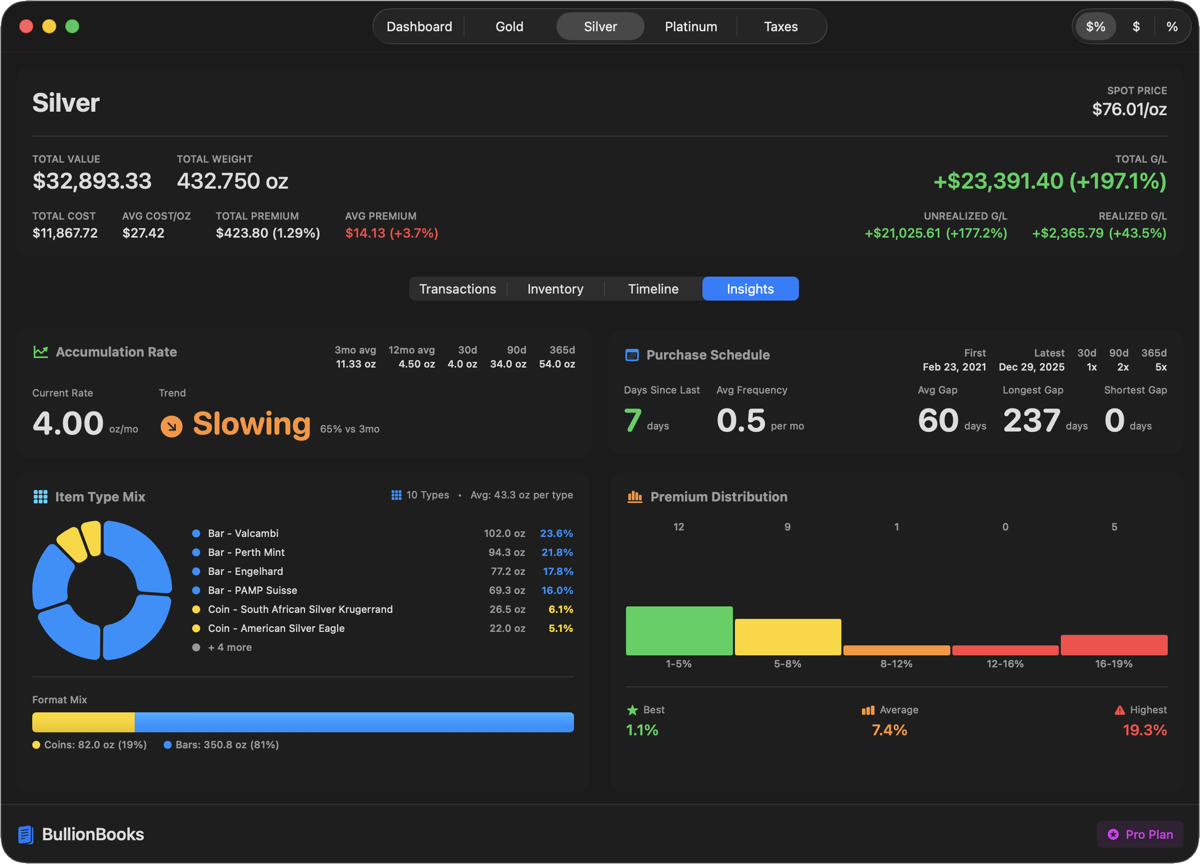The image size is (1200, 865).
Task: Switch display to percent only
Action: (1172, 27)
